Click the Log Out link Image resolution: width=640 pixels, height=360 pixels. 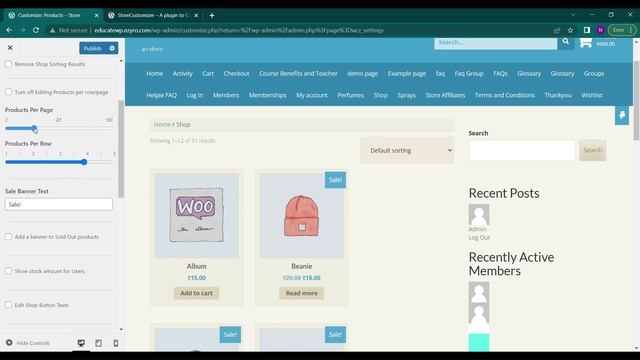(479, 238)
